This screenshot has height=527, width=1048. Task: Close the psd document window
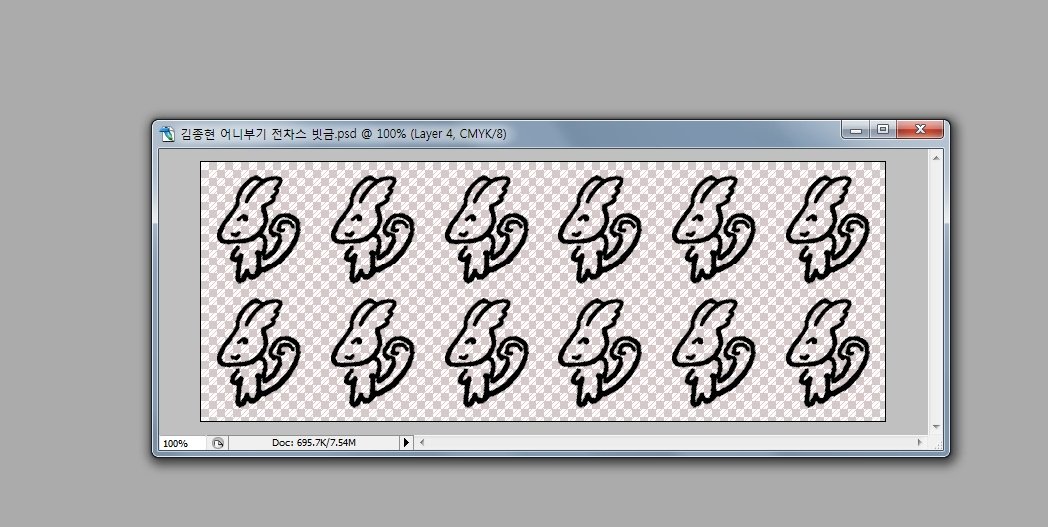[x=920, y=130]
